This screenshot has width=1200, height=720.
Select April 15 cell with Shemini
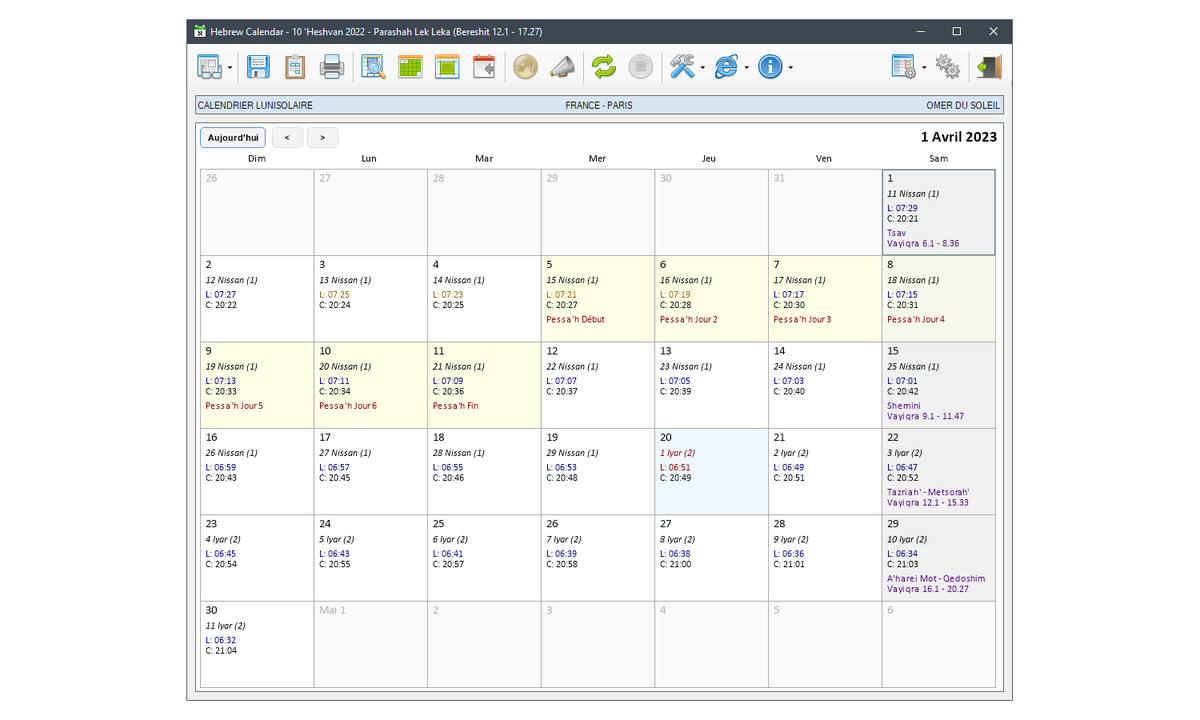pyautogui.click(x=938, y=385)
